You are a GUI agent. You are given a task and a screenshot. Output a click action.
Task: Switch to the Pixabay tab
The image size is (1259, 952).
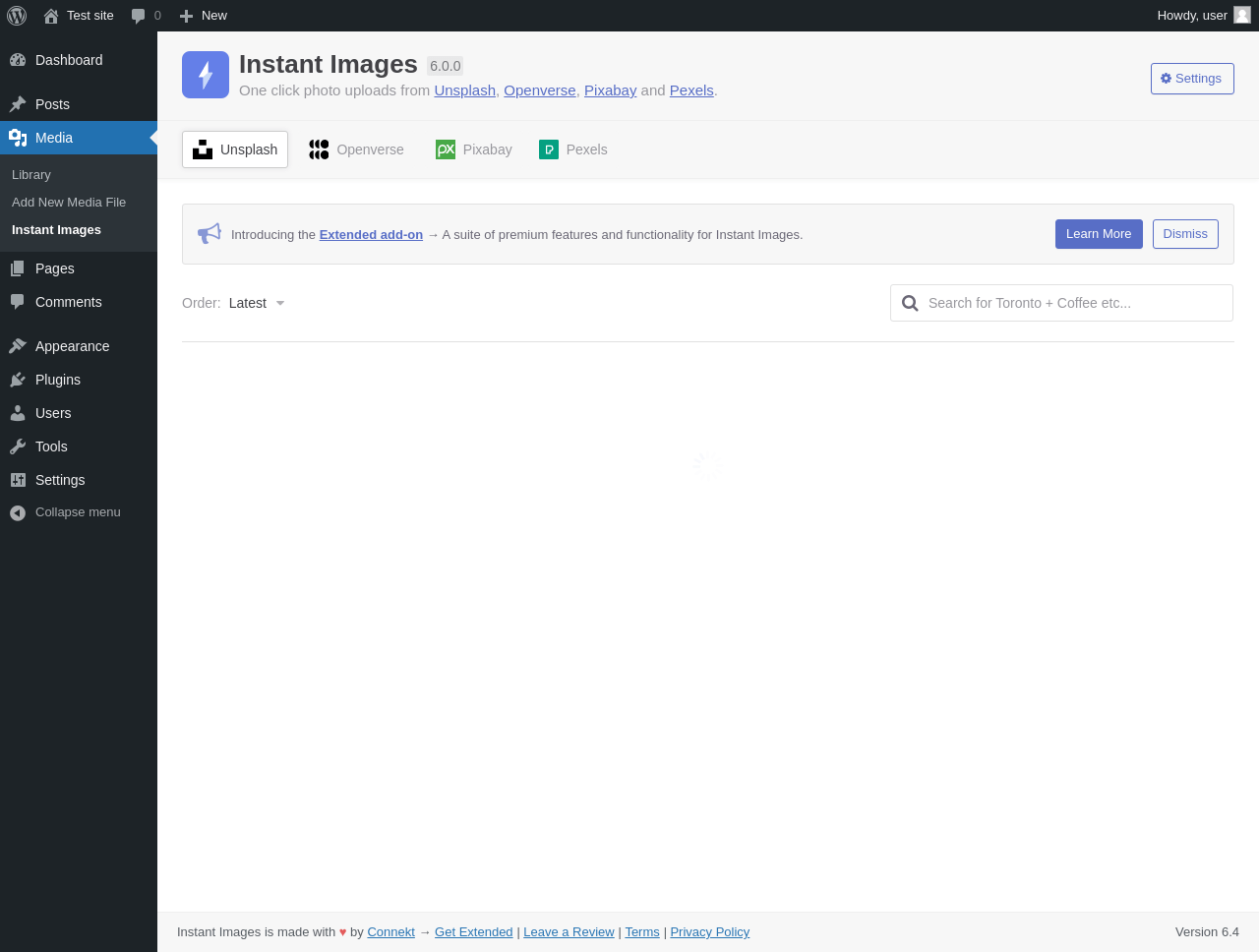tap(474, 149)
